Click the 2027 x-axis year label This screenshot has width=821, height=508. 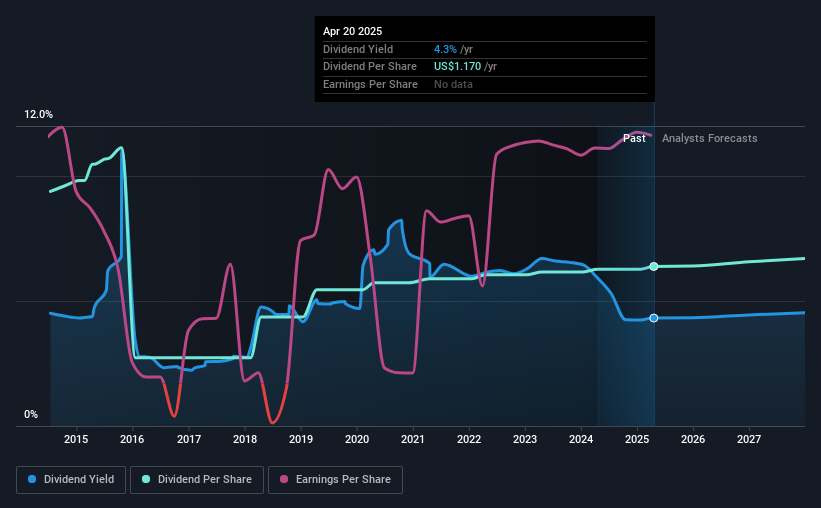point(749,439)
